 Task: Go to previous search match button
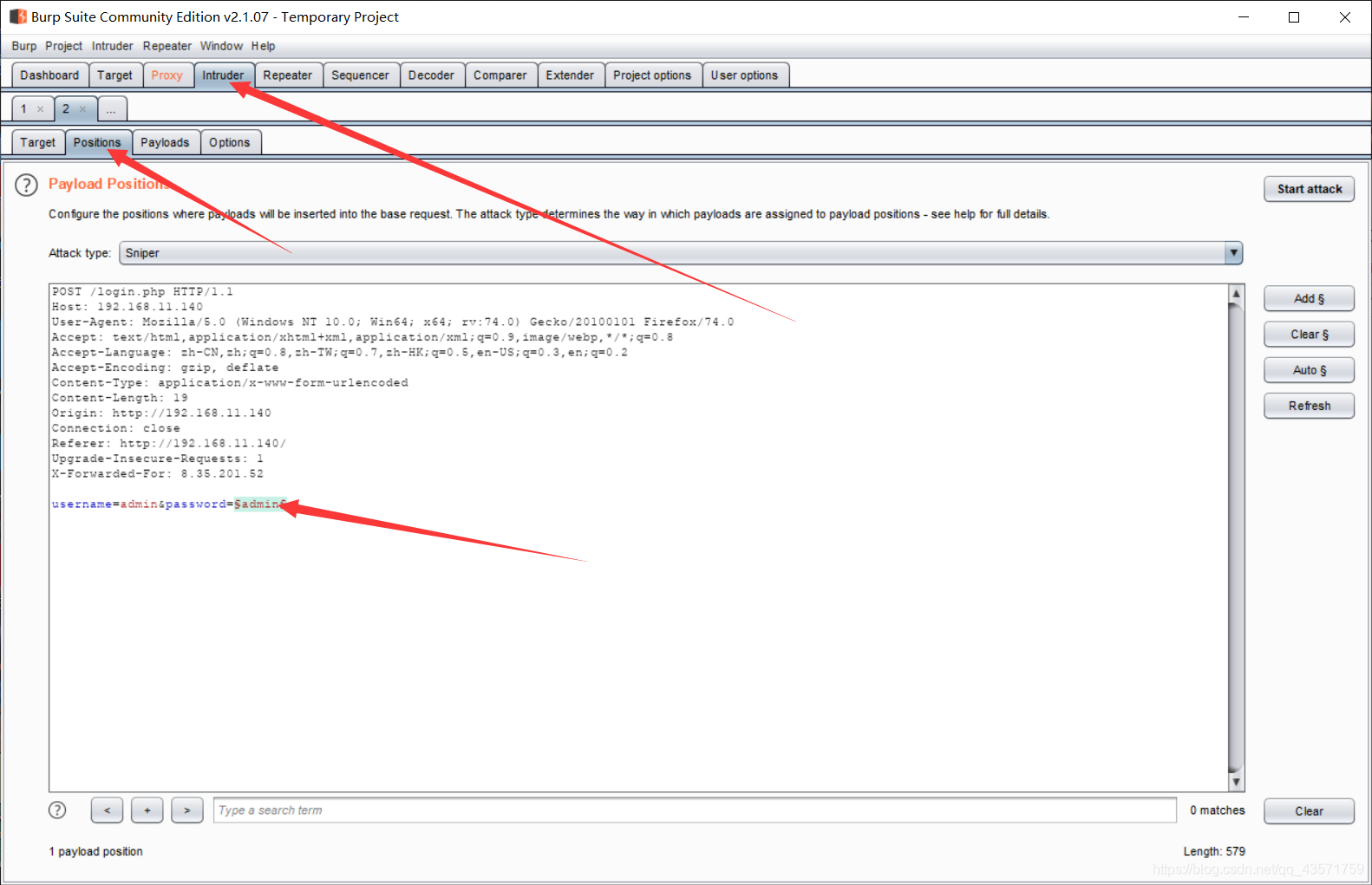pos(107,810)
